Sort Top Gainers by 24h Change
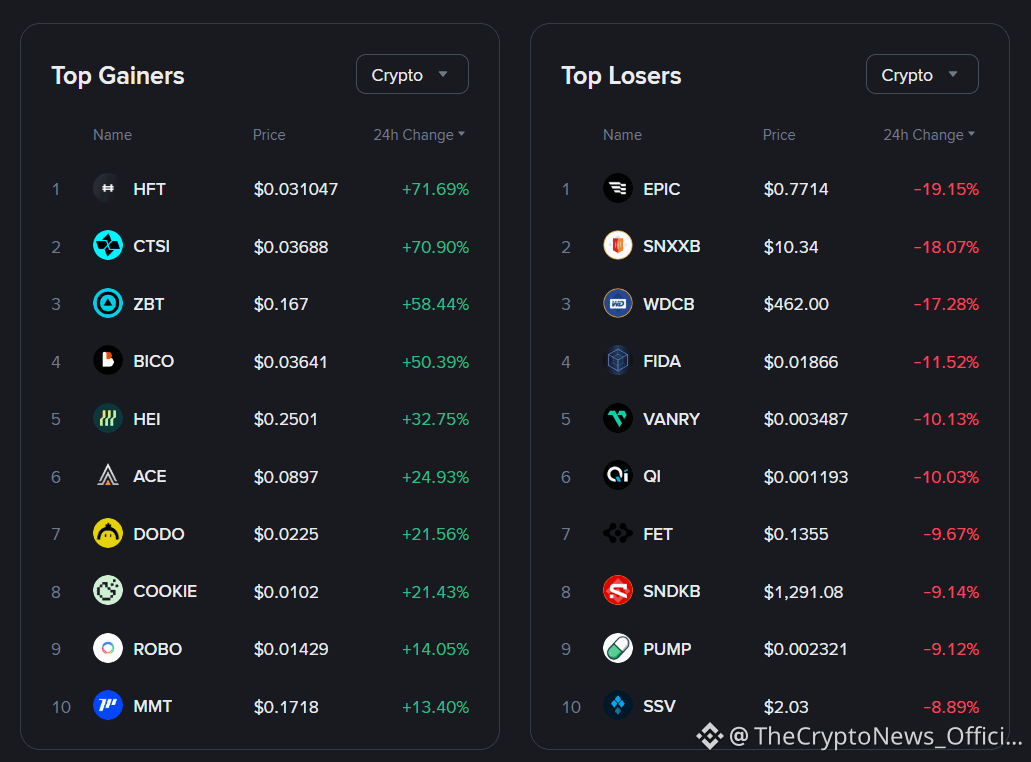The image size is (1031, 762). pyautogui.click(x=419, y=135)
